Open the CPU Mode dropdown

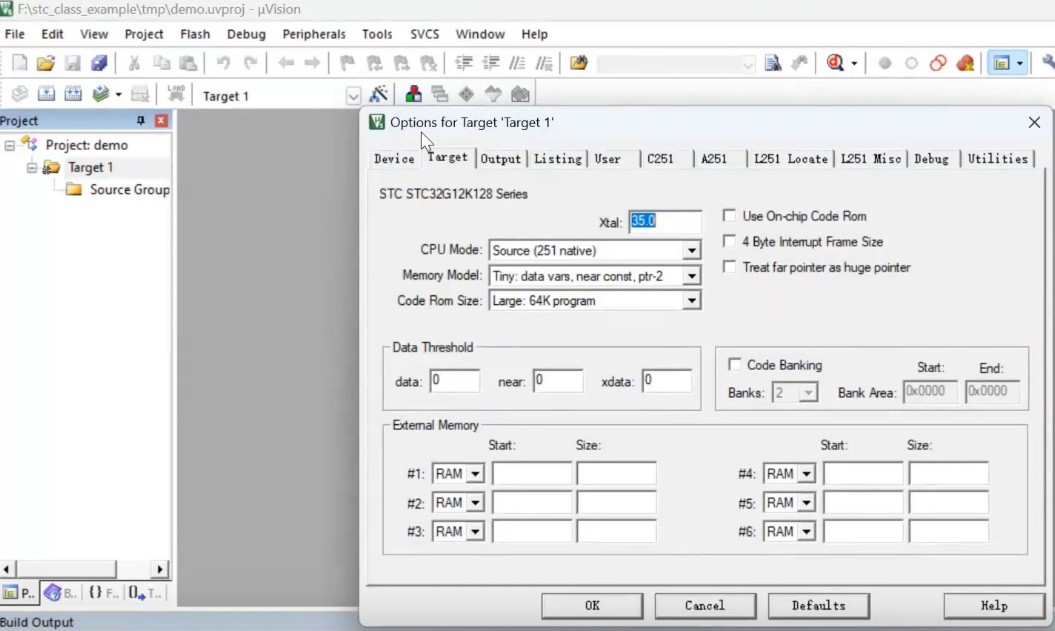coord(691,251)
